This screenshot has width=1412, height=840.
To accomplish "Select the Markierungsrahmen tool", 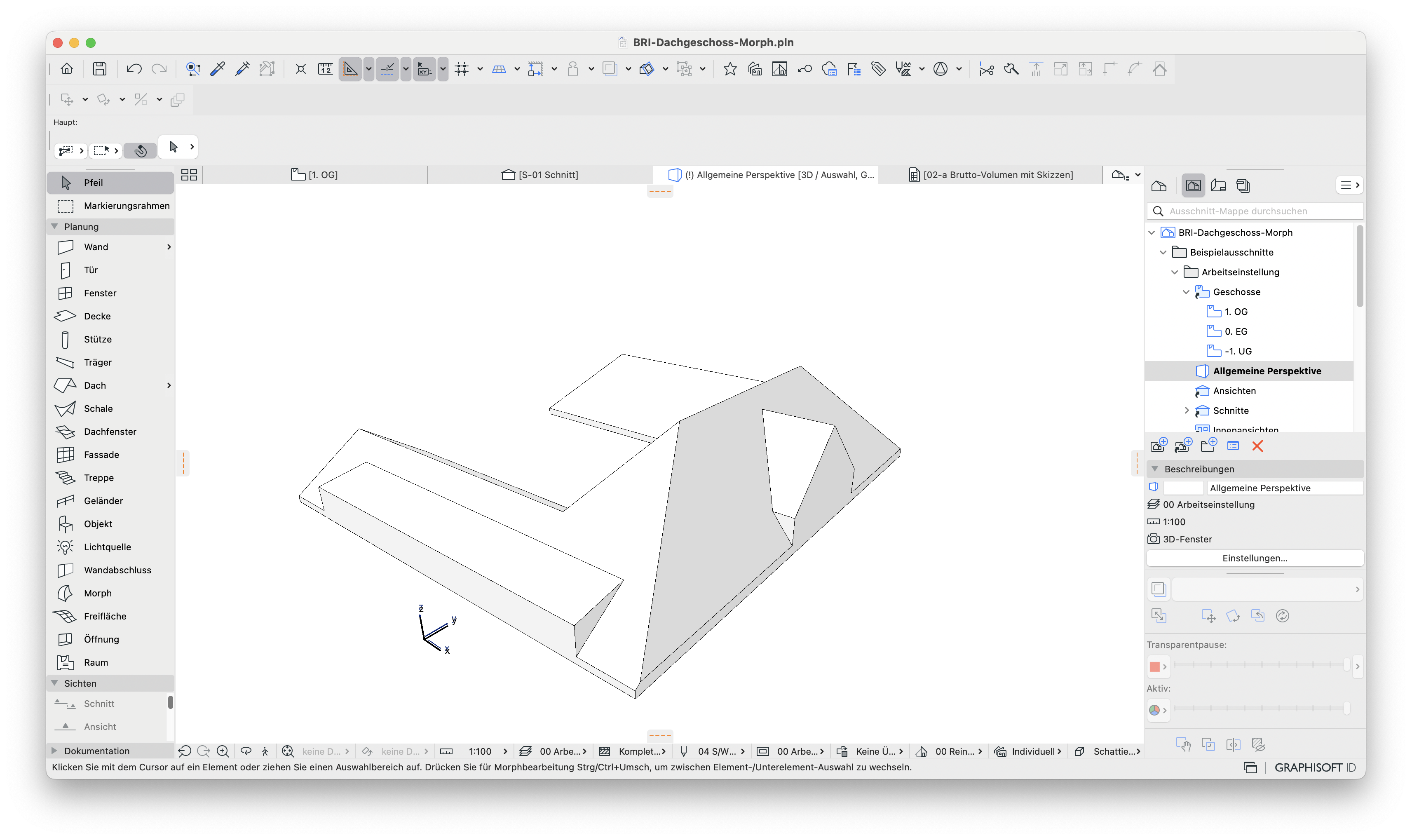I will [x=110, y=206].
